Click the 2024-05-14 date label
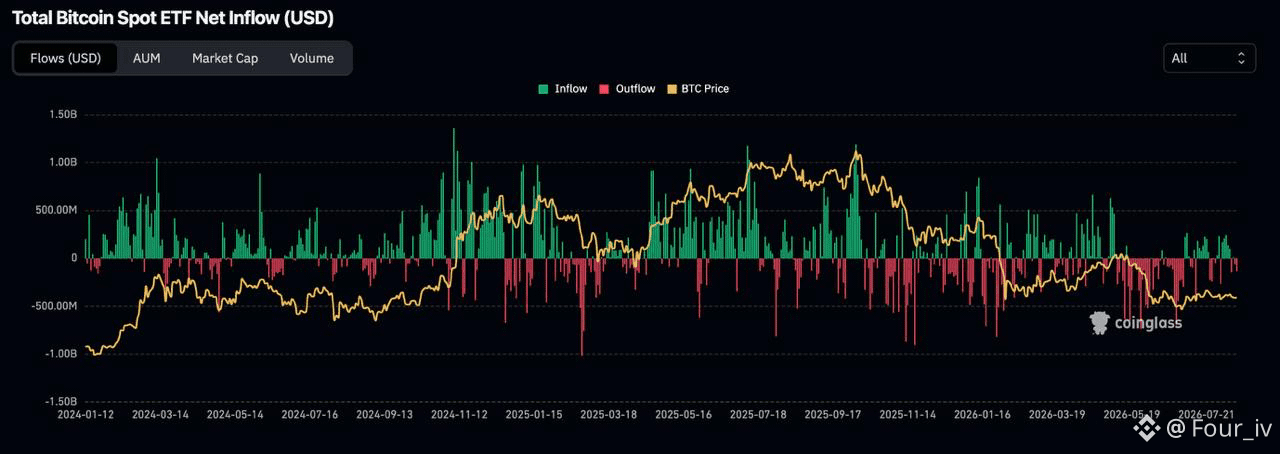 (x=237, y=414)
